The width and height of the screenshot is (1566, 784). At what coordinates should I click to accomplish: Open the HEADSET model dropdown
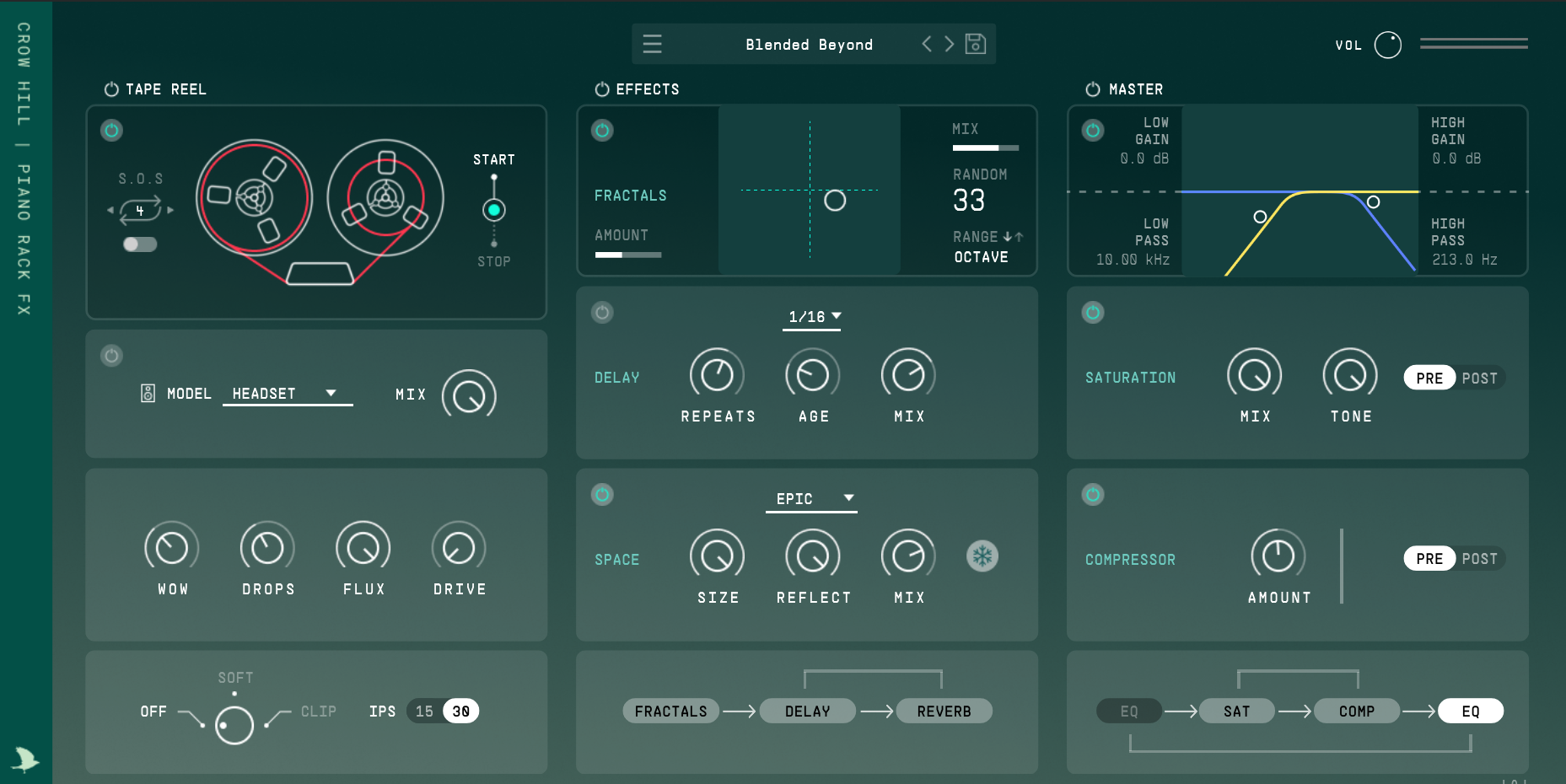click(287, 394)
